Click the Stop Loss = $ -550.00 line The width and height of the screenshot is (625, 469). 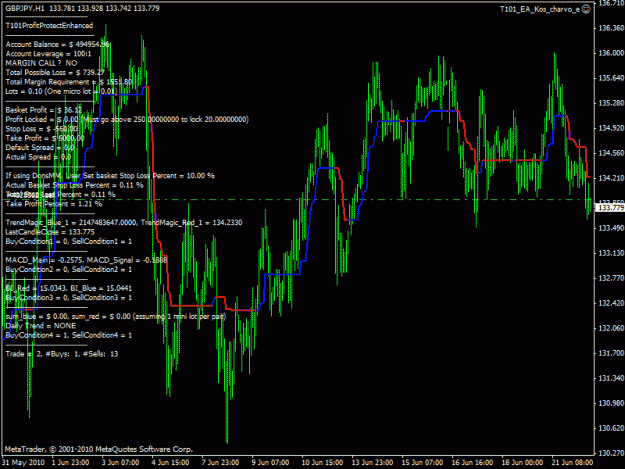42,129
